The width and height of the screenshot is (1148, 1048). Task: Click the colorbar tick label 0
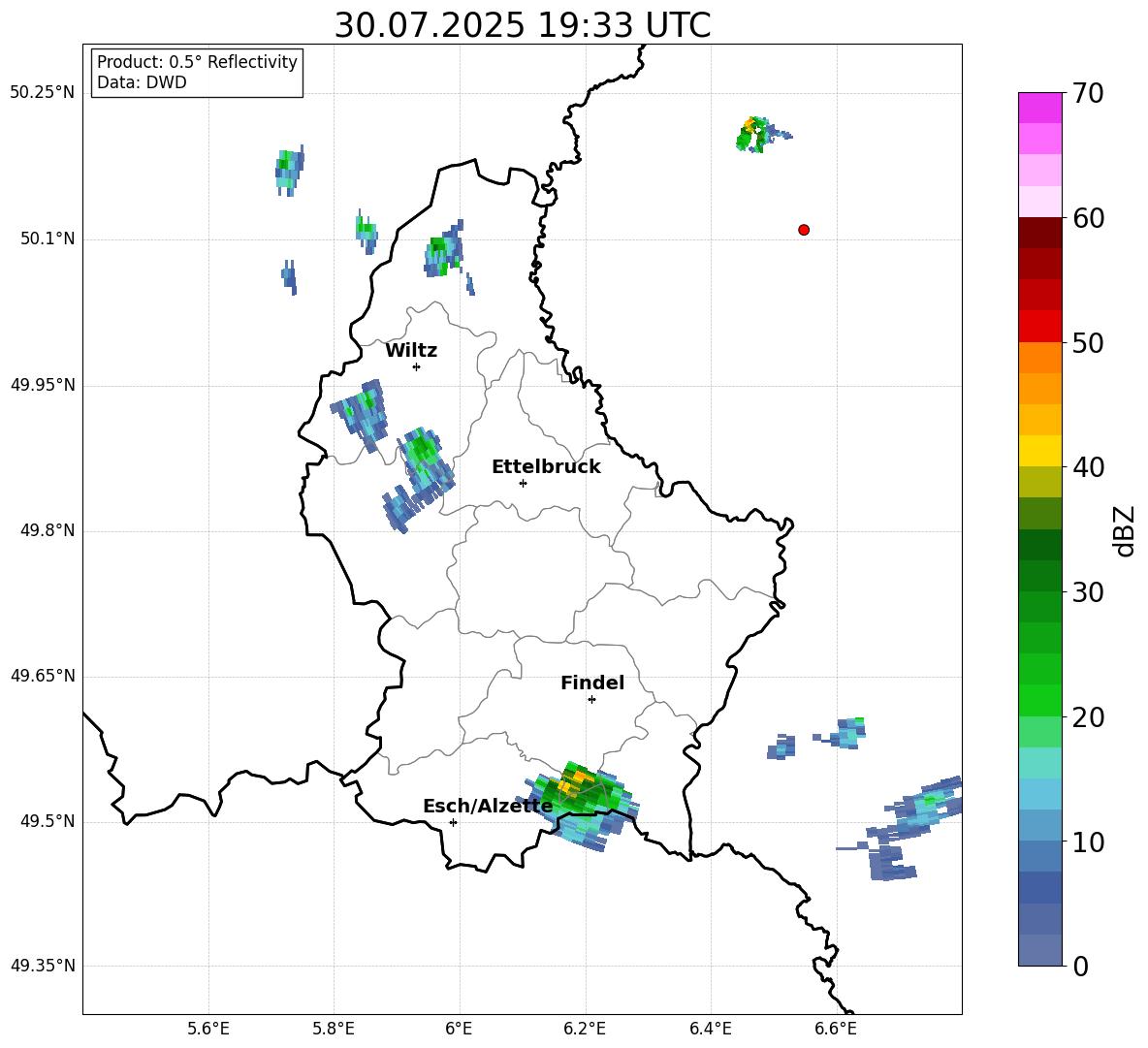pos(1080,966)
